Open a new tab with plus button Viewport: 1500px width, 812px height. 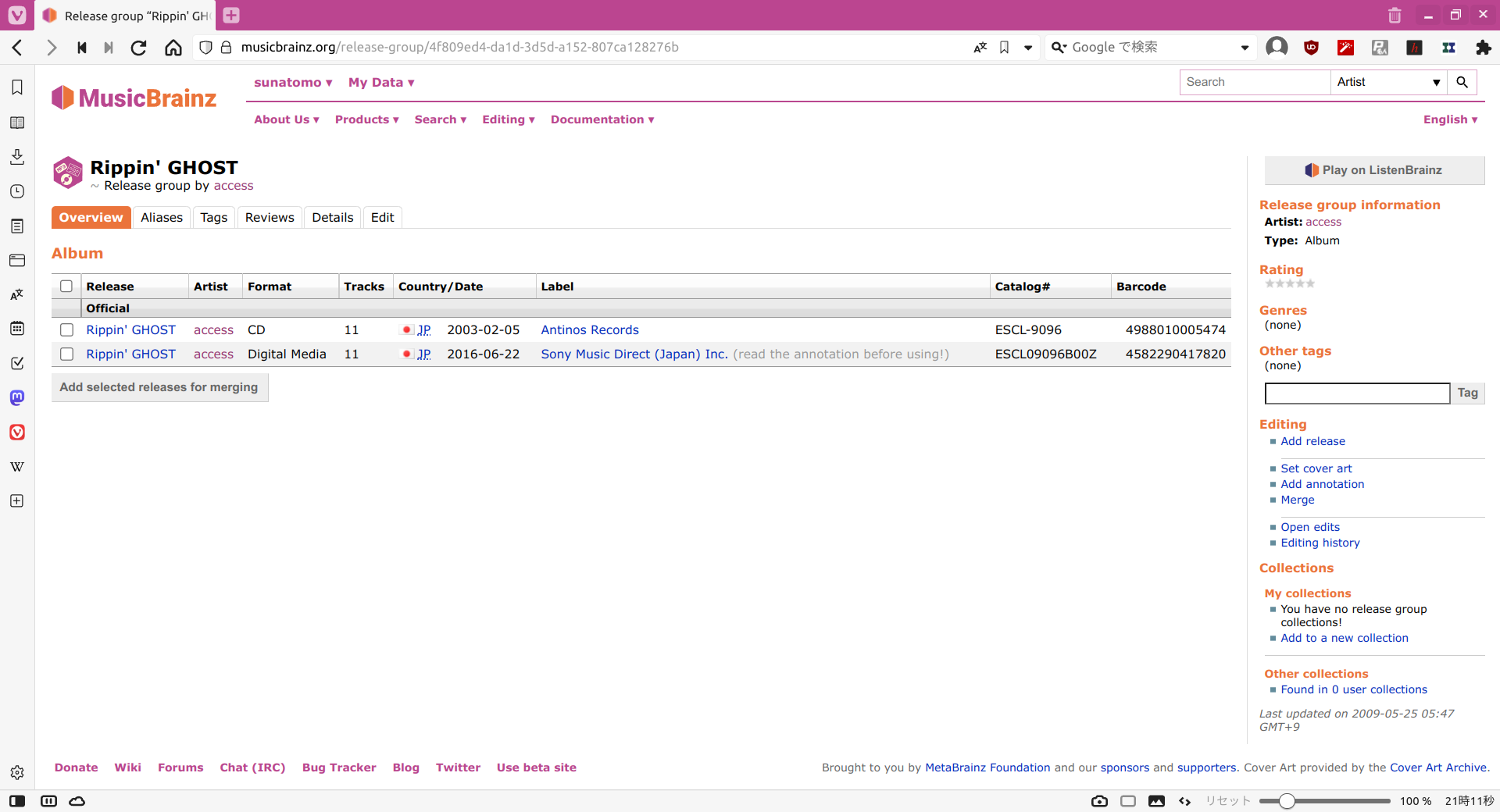pyautogui.click(x=231, y=15)
